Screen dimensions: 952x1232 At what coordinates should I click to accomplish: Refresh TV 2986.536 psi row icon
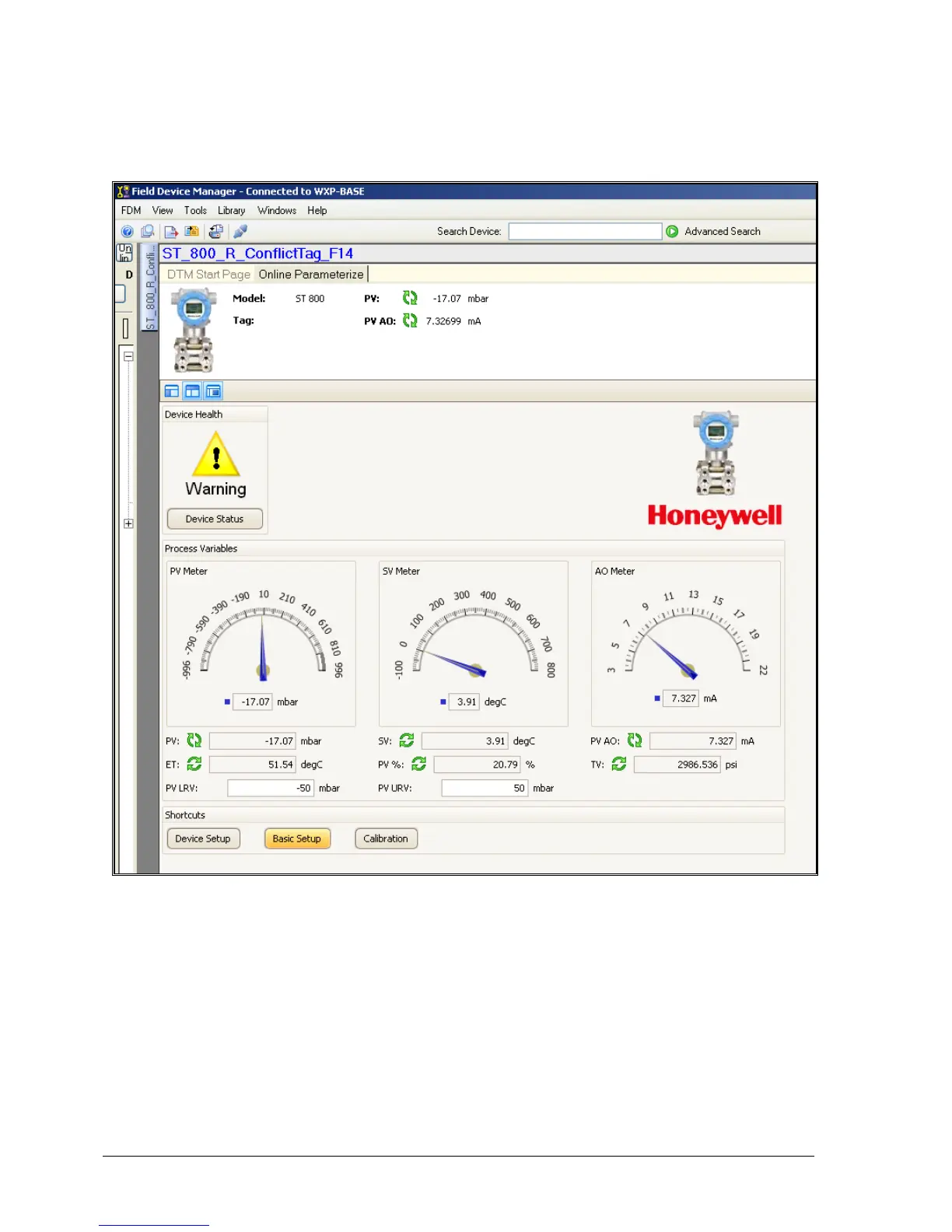[x=619, y=765]
